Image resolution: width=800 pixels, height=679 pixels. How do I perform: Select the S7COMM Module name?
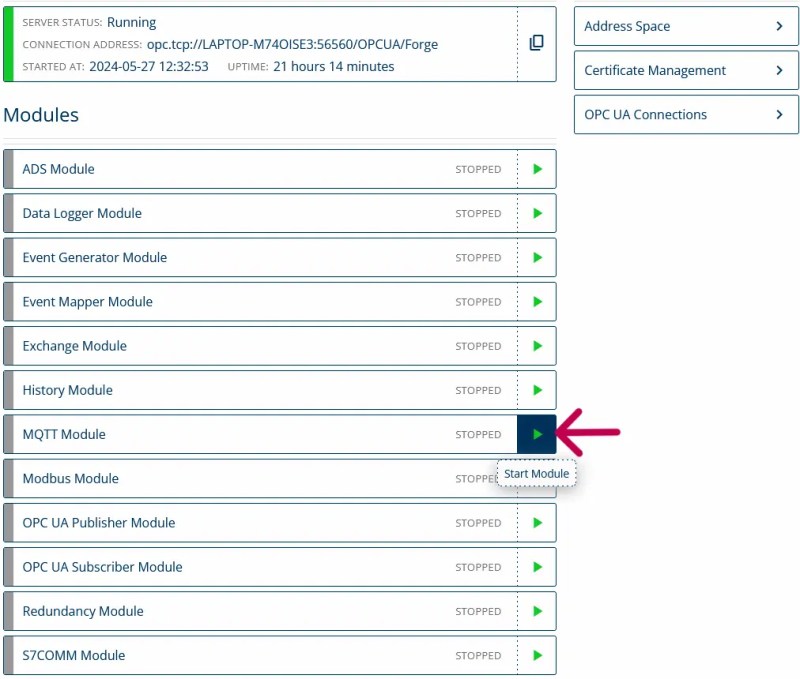click(x=73, y=656)
